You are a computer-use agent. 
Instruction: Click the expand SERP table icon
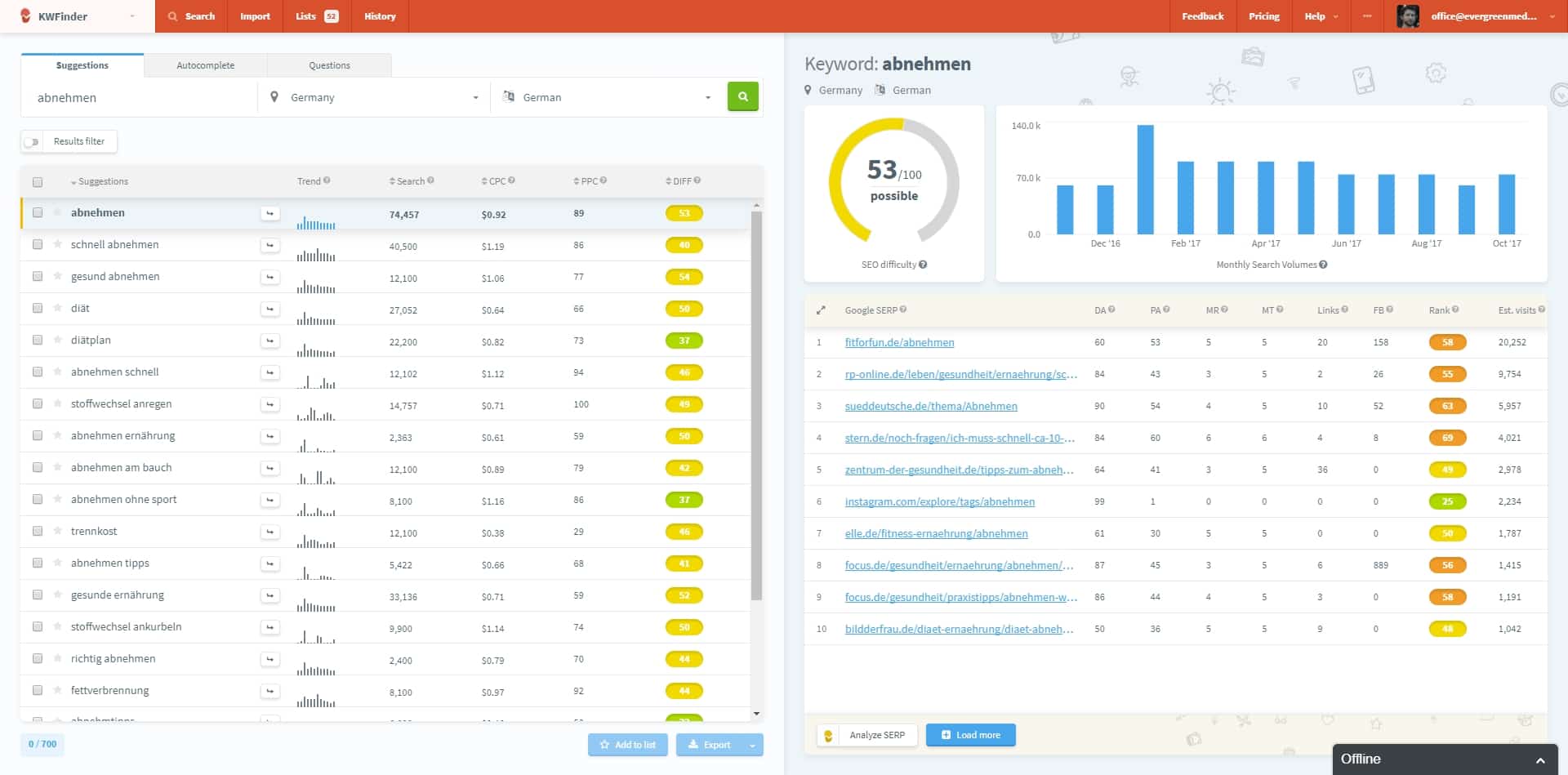pyautogui.click(x=821, y=310)
